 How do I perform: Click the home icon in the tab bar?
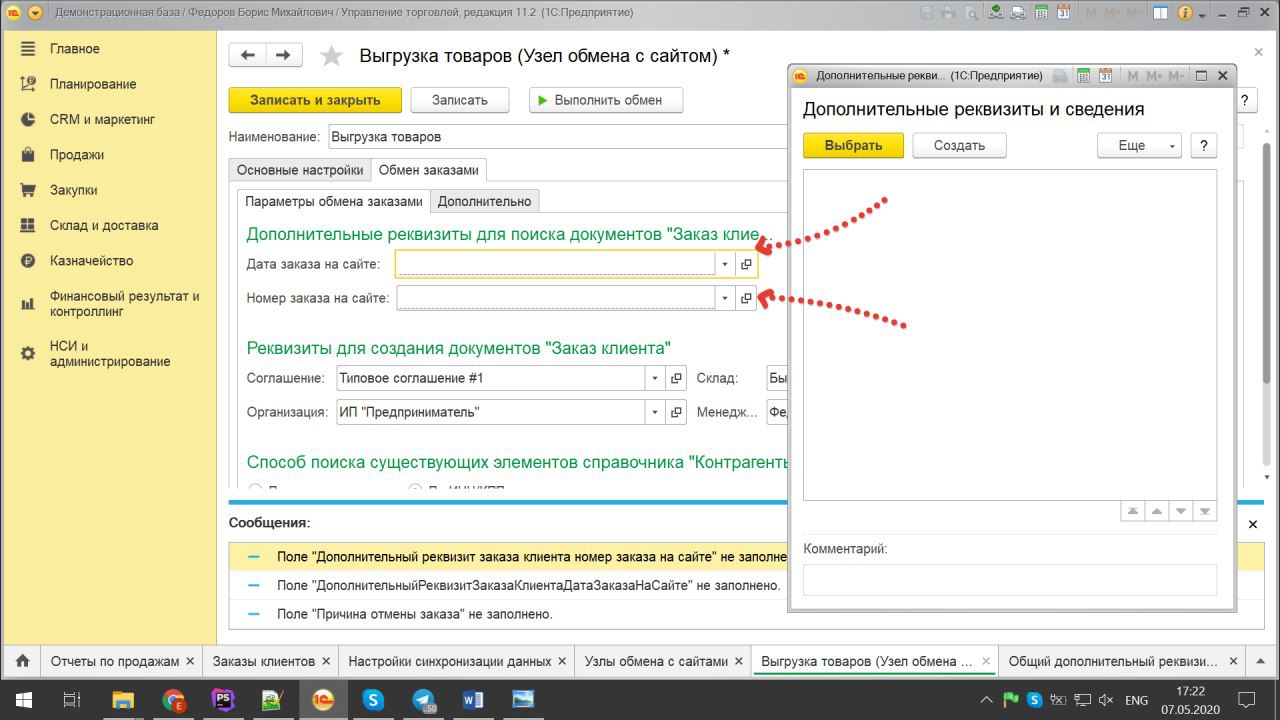tap(21, 661)
